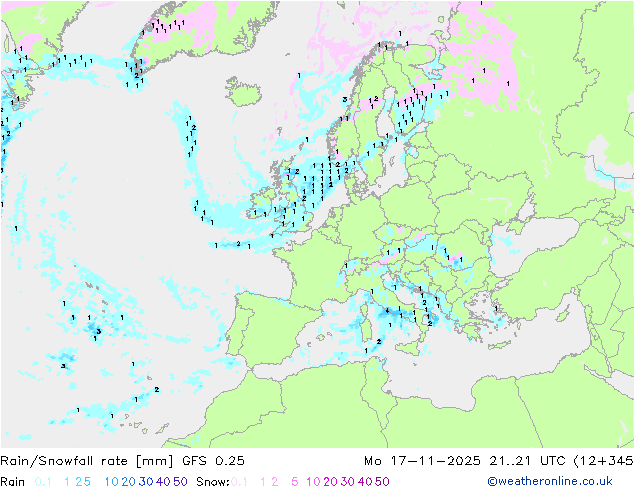Click the 'Mo 17-11-2025' date text
This screenshot has width=634, height=490.
(x=422, y=461)
